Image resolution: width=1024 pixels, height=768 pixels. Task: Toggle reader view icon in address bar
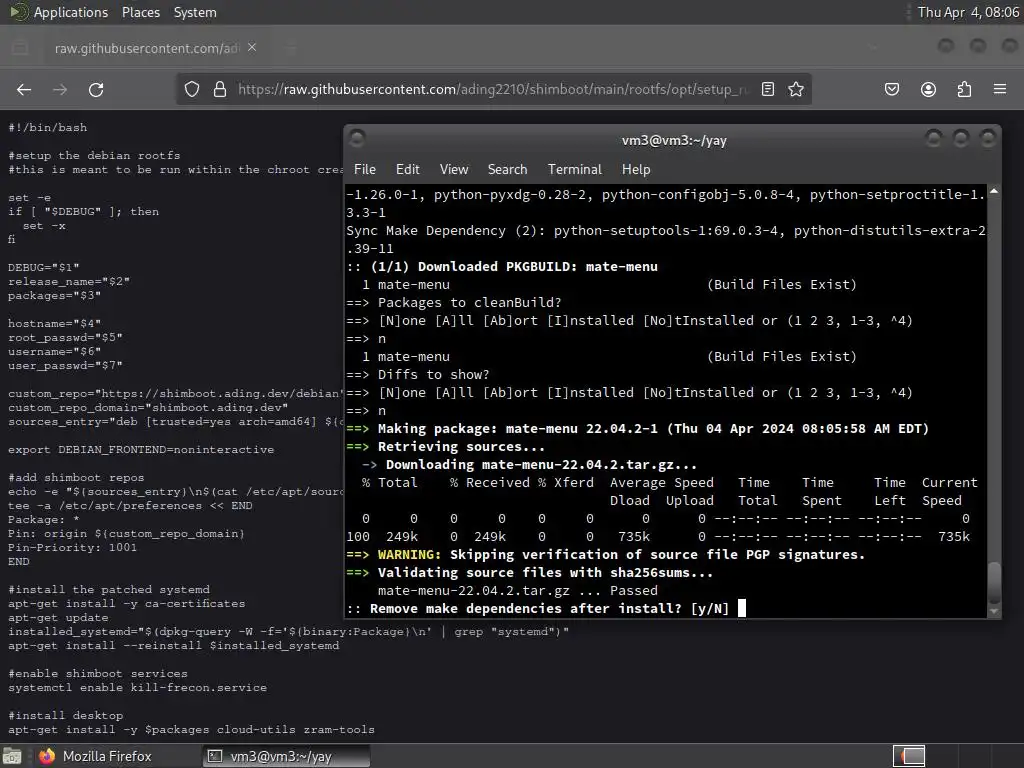(768, 89)
